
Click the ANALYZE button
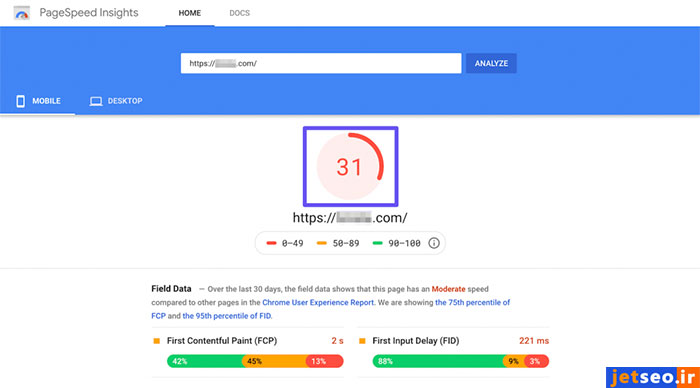click(x=491, y=63)
